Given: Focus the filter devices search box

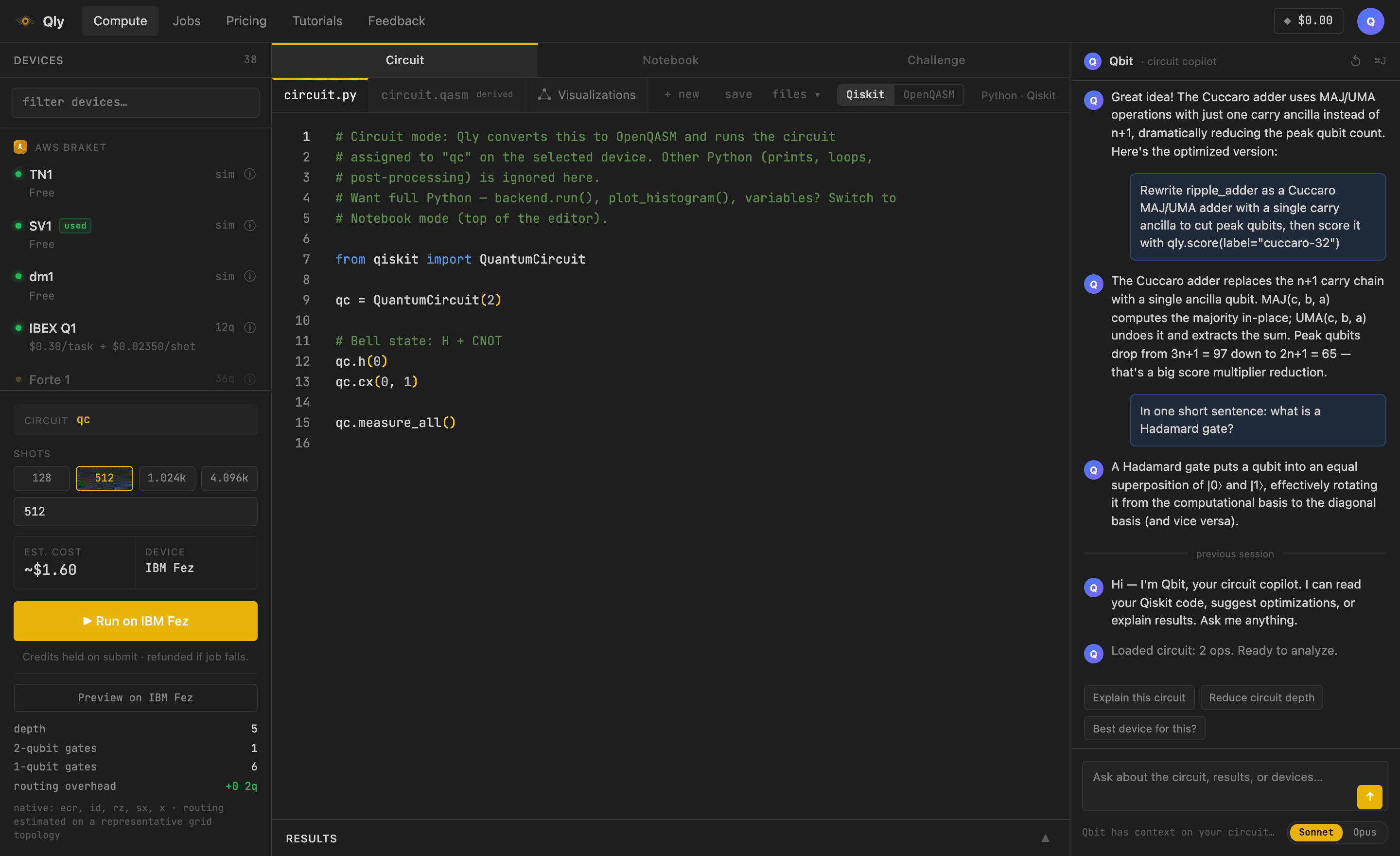Looking at the screenshot, I should click(135, 102).
